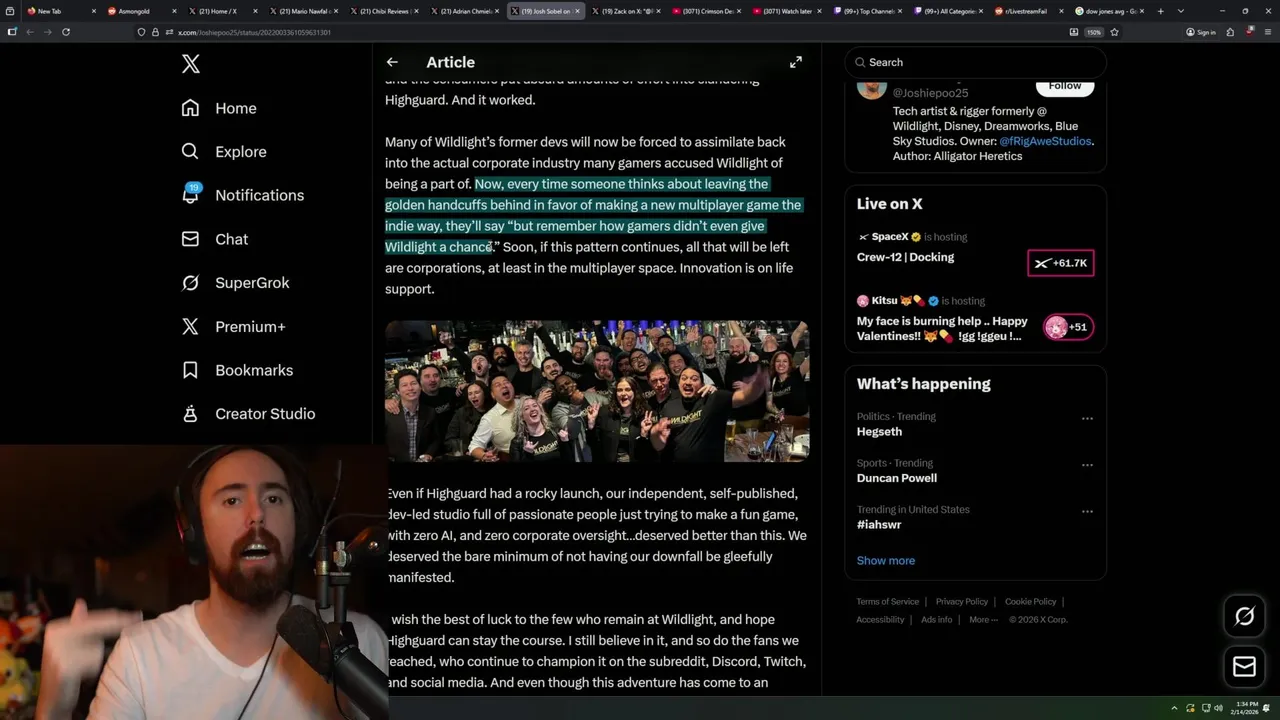1280x720 pixels.
Task: Open the Home icon in the sidebar
Action: (x=190, y=108)
